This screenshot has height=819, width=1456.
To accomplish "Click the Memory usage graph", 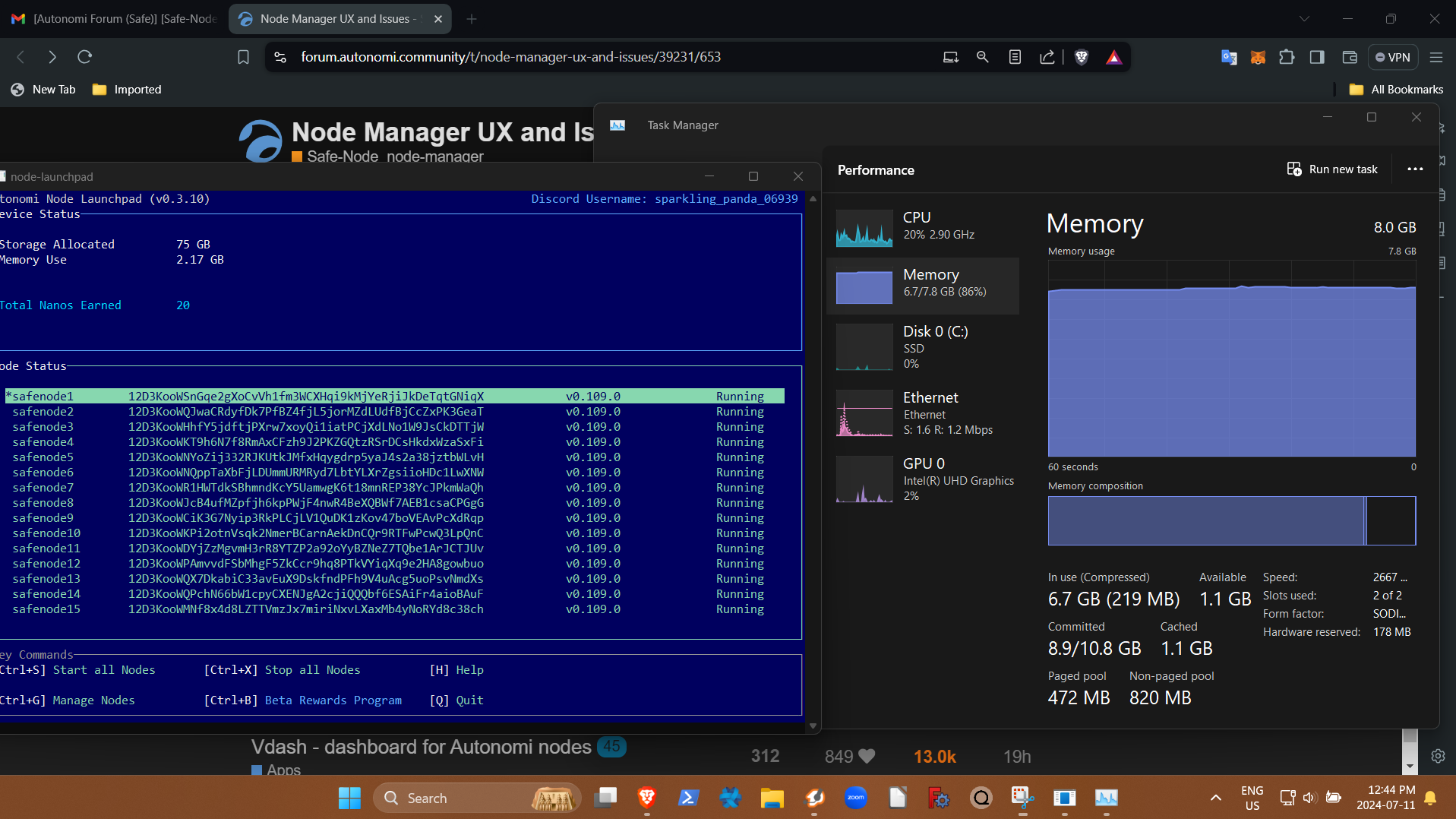I will pos(1232,359).
